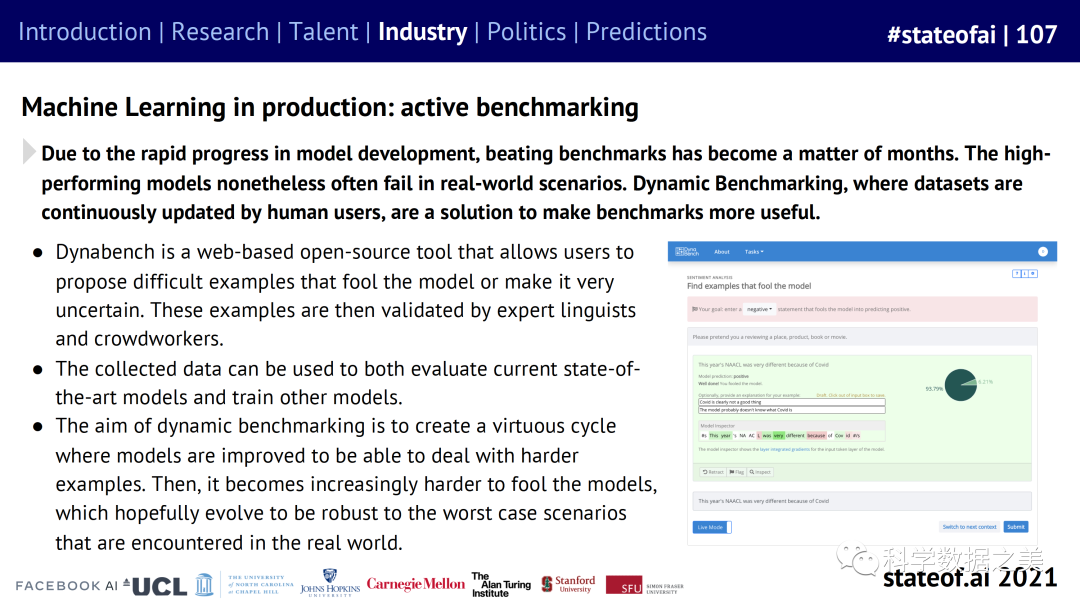Open the Tasks dropdown in navbar

[x=754, y=252]
